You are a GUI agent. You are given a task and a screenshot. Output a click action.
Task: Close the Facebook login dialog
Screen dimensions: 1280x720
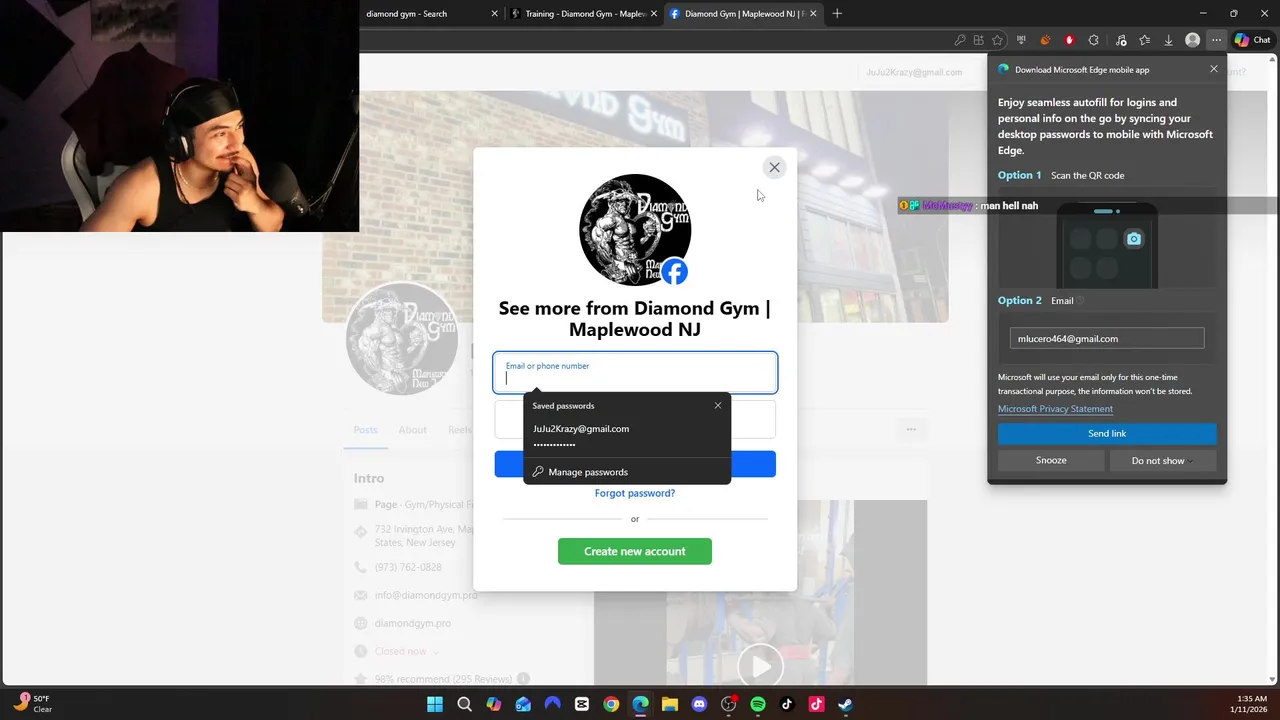pos(774,167)
